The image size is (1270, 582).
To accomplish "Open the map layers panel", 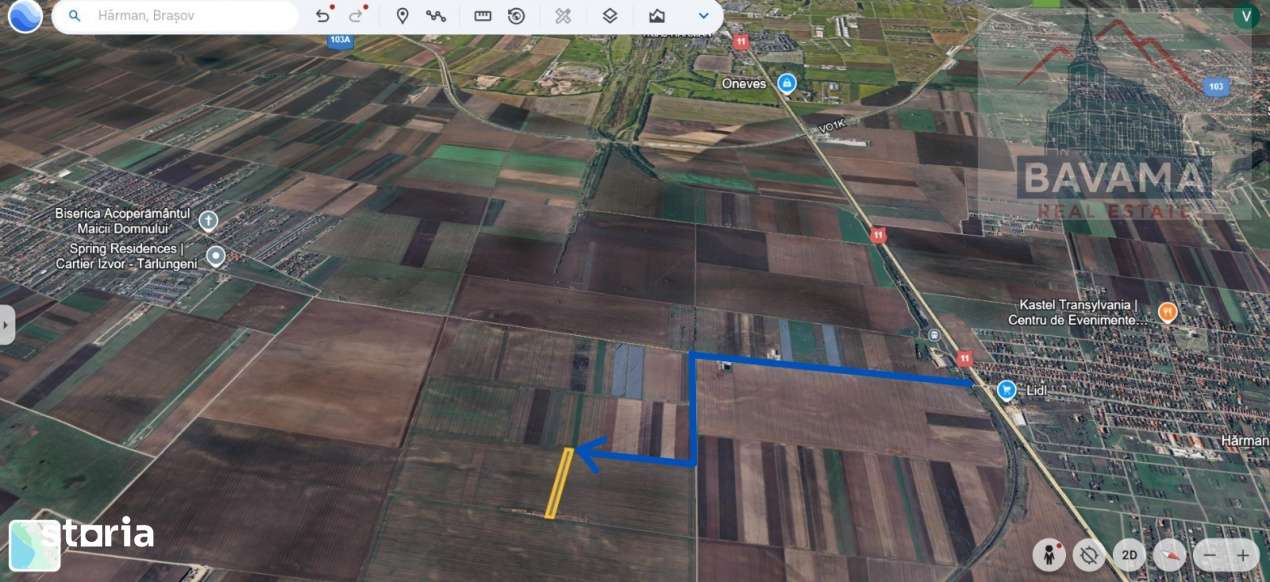I will point(610,16).
